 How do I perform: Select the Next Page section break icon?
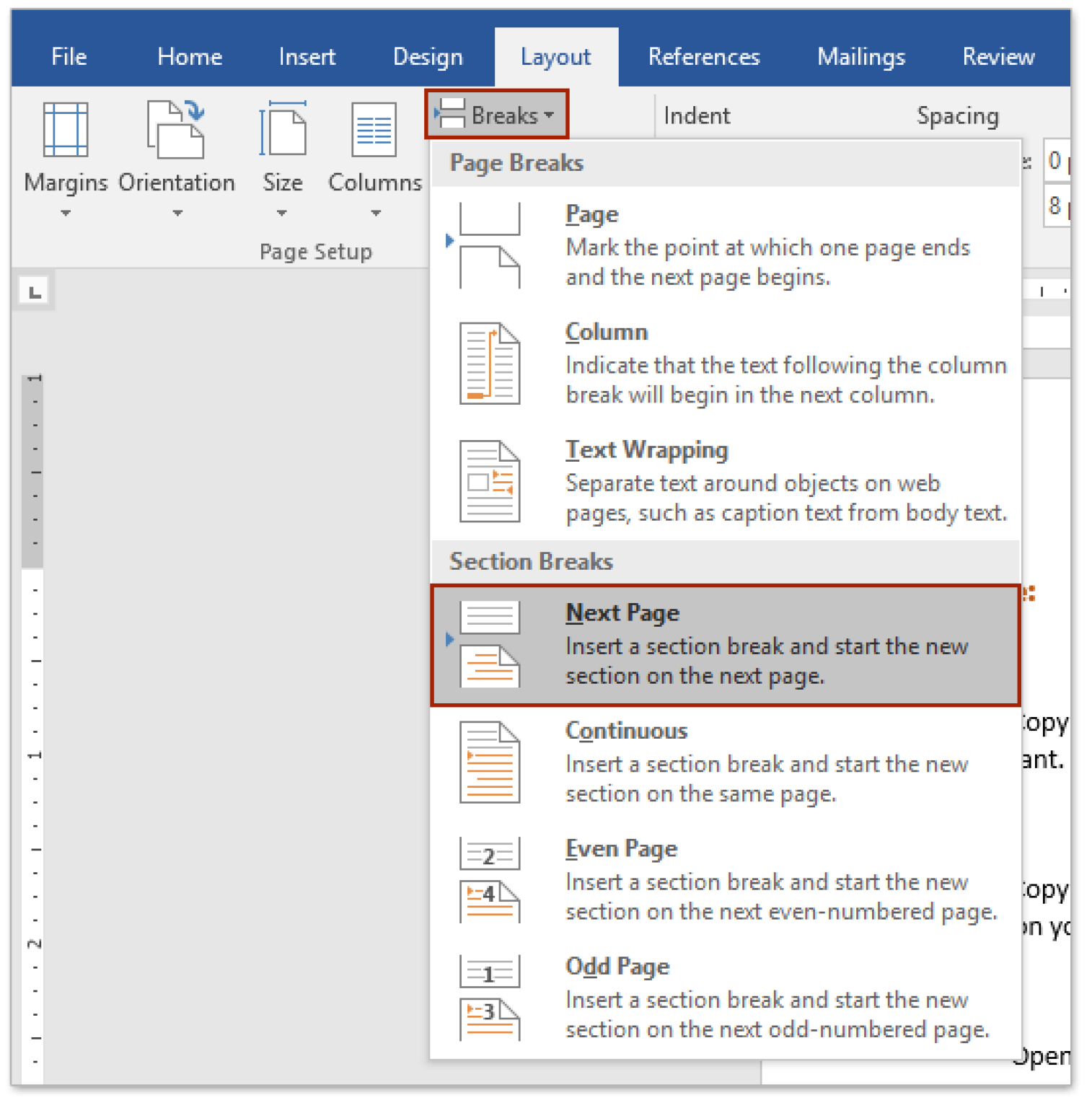pos(490,642)
